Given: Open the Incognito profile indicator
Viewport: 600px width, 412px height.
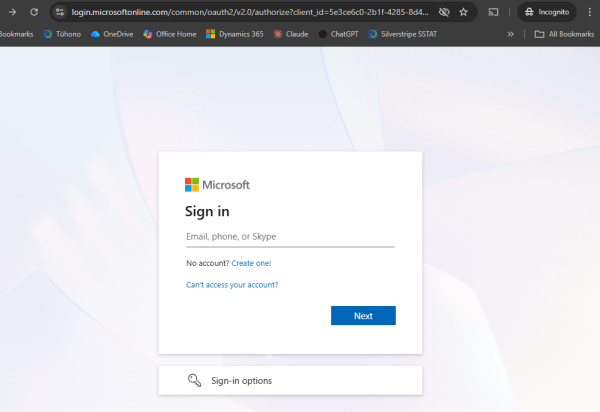Looking at the screenshot, I should [546, 12].
